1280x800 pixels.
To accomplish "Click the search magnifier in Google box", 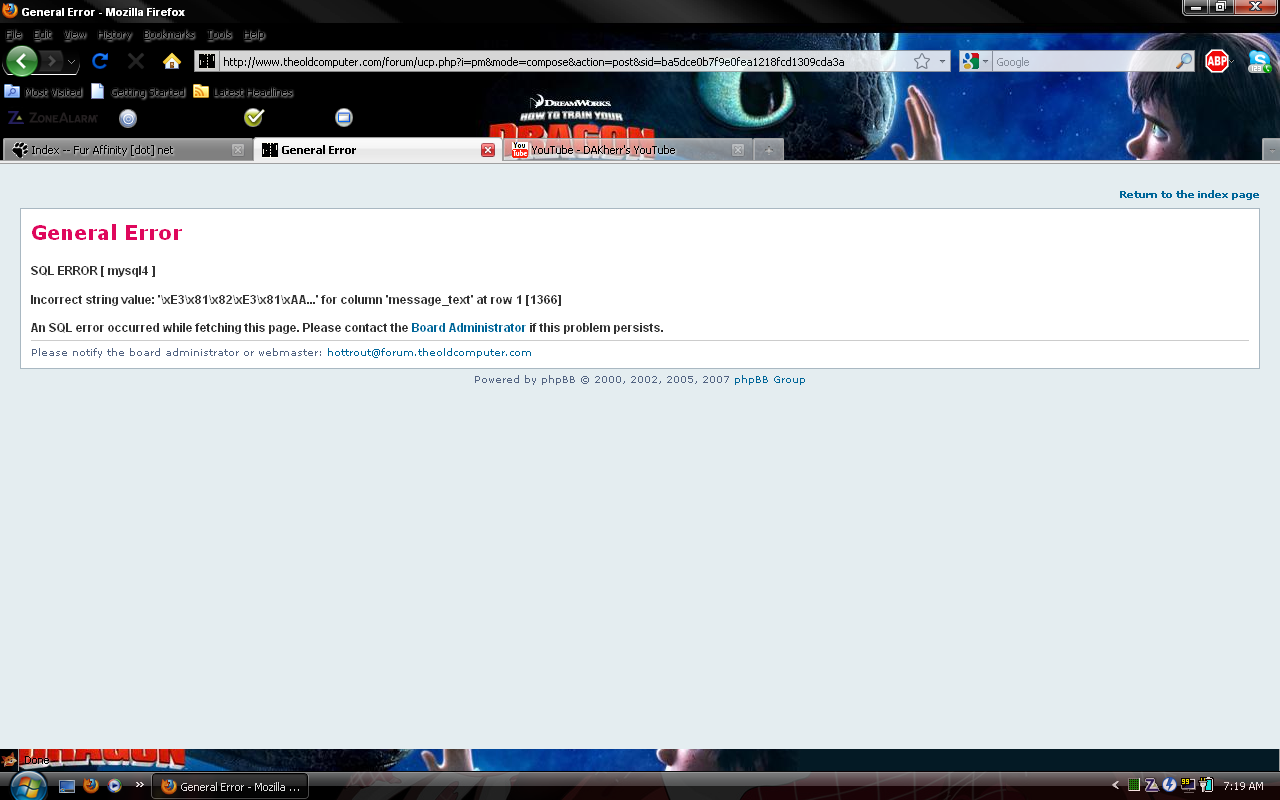I will point(1183,62).
